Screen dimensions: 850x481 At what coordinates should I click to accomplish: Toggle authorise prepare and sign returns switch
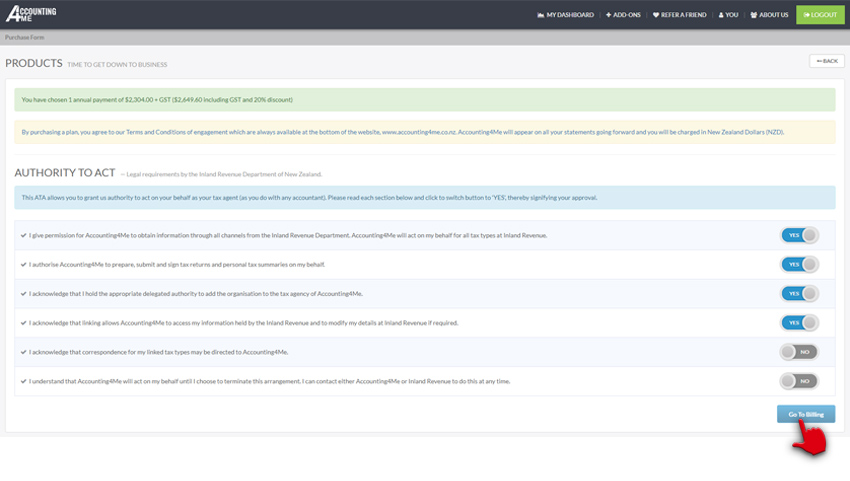799,265
